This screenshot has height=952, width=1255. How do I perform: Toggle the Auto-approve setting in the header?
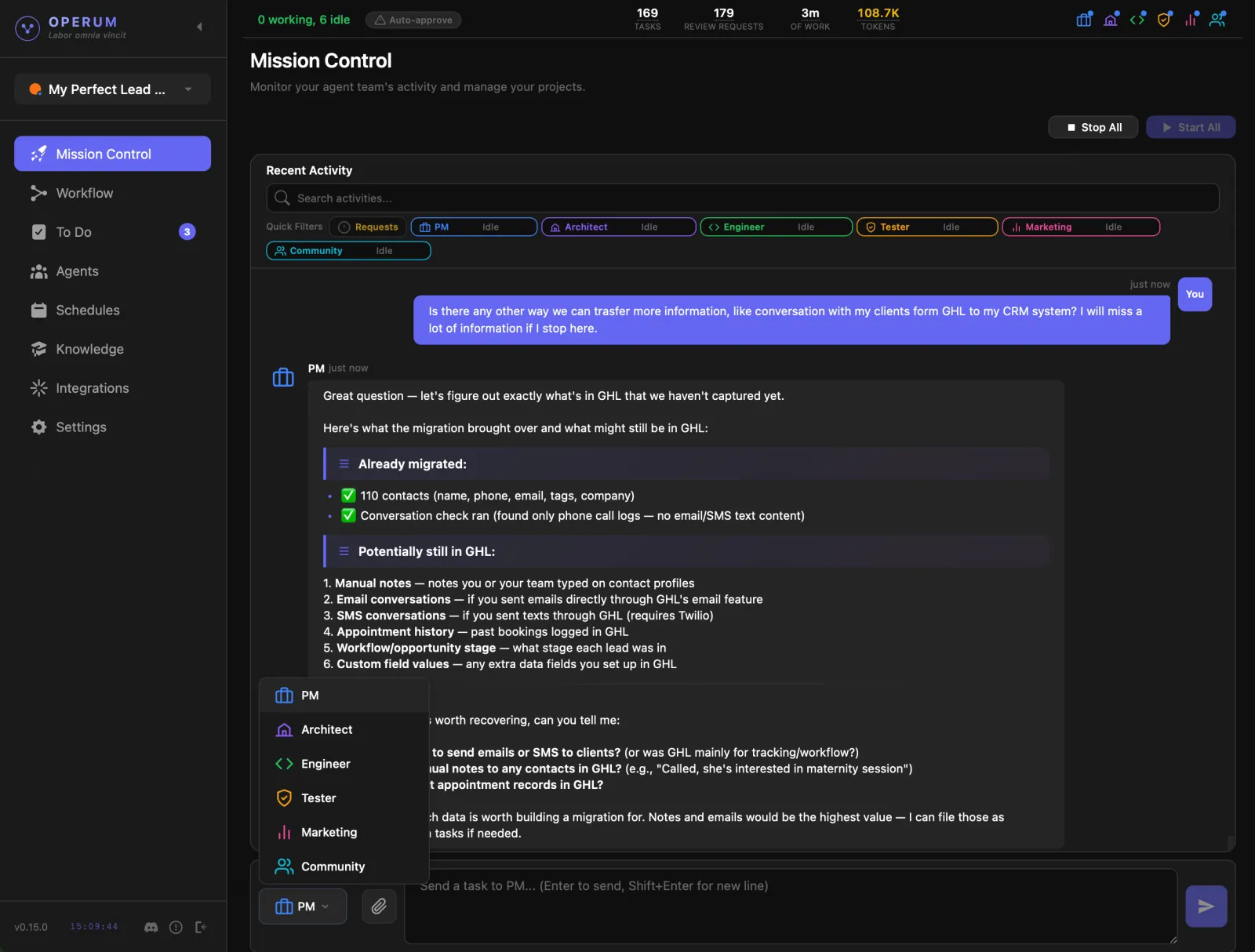click(413, 20)
